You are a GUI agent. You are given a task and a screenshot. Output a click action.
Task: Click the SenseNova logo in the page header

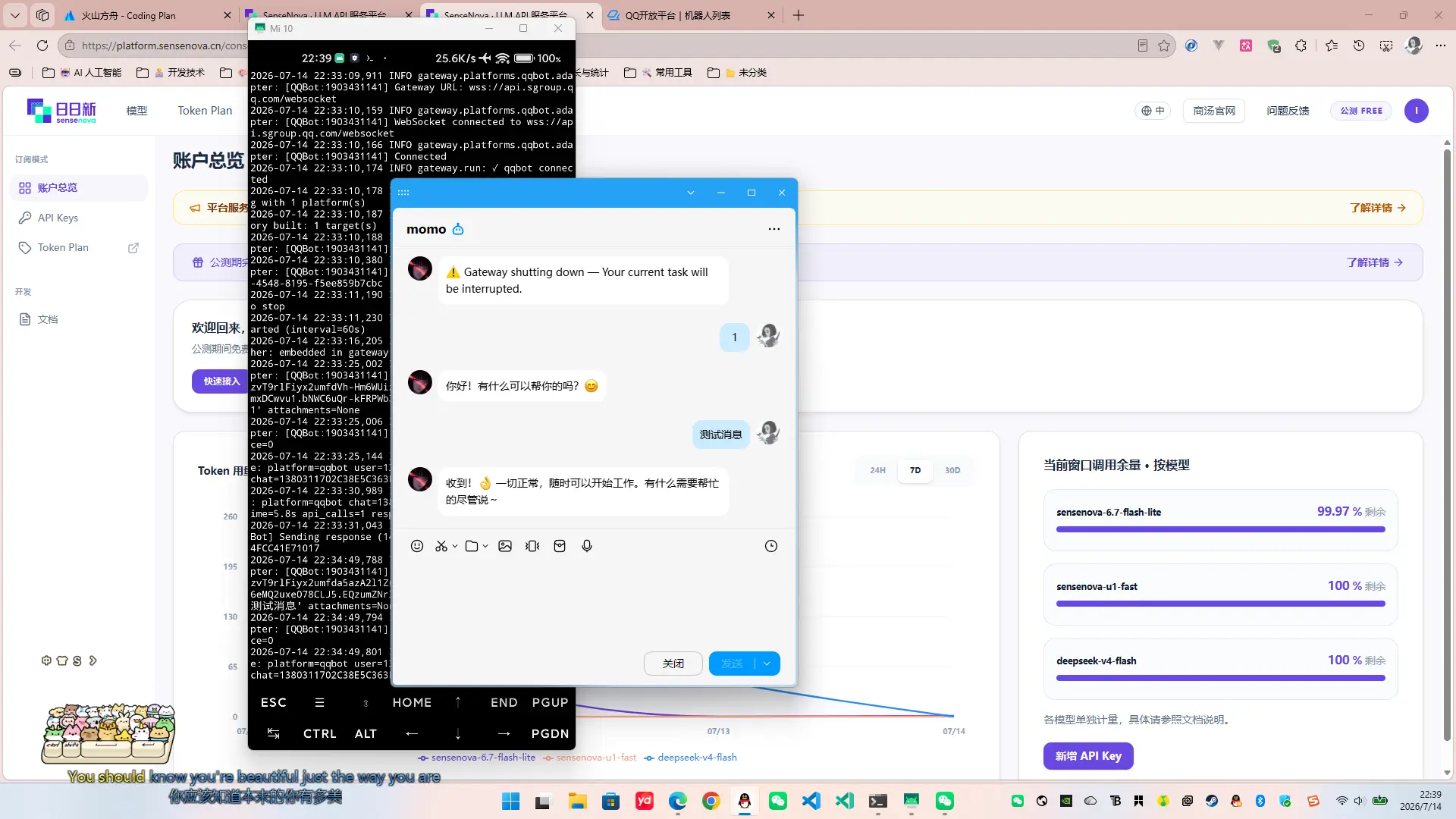[x=62, y=111]
